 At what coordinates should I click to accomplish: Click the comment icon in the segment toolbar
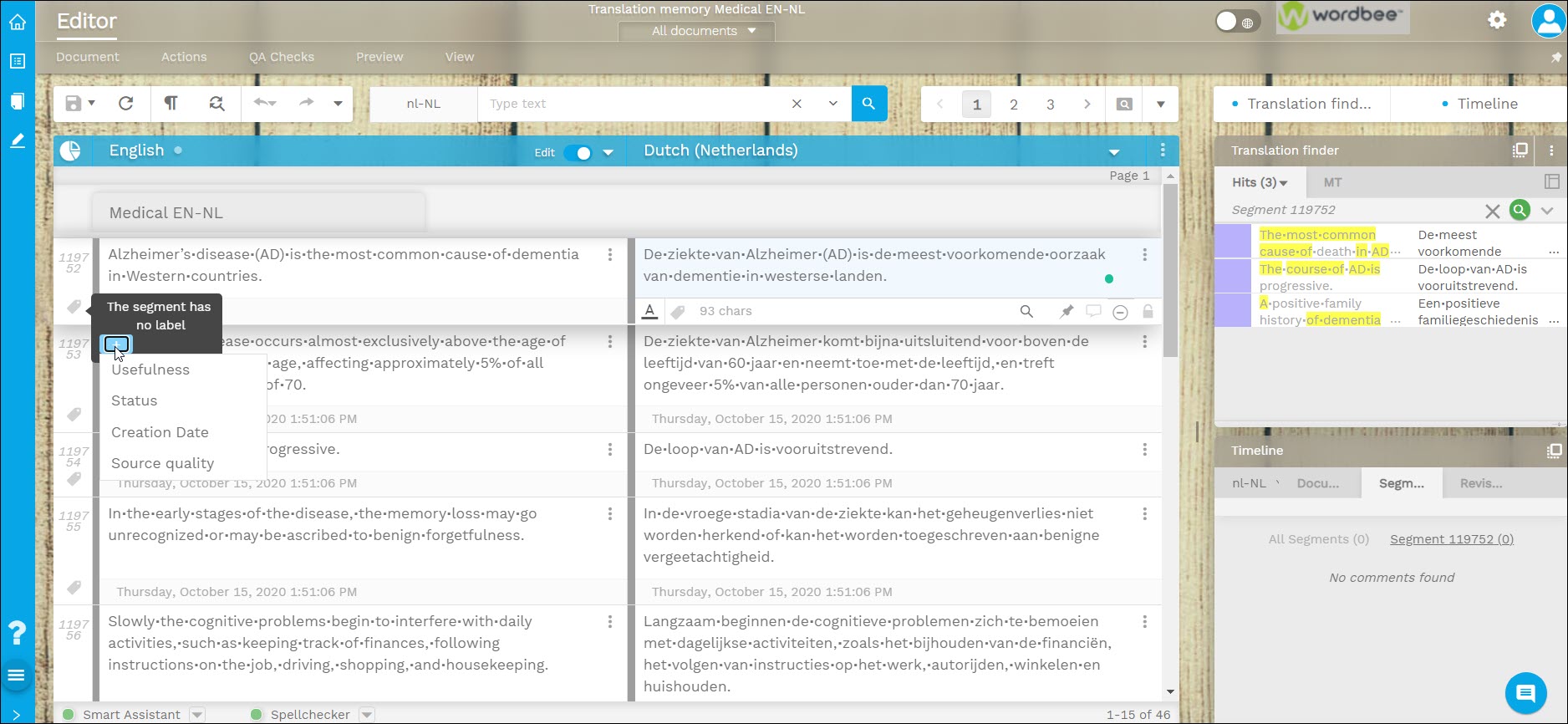tap(1093, 311)
